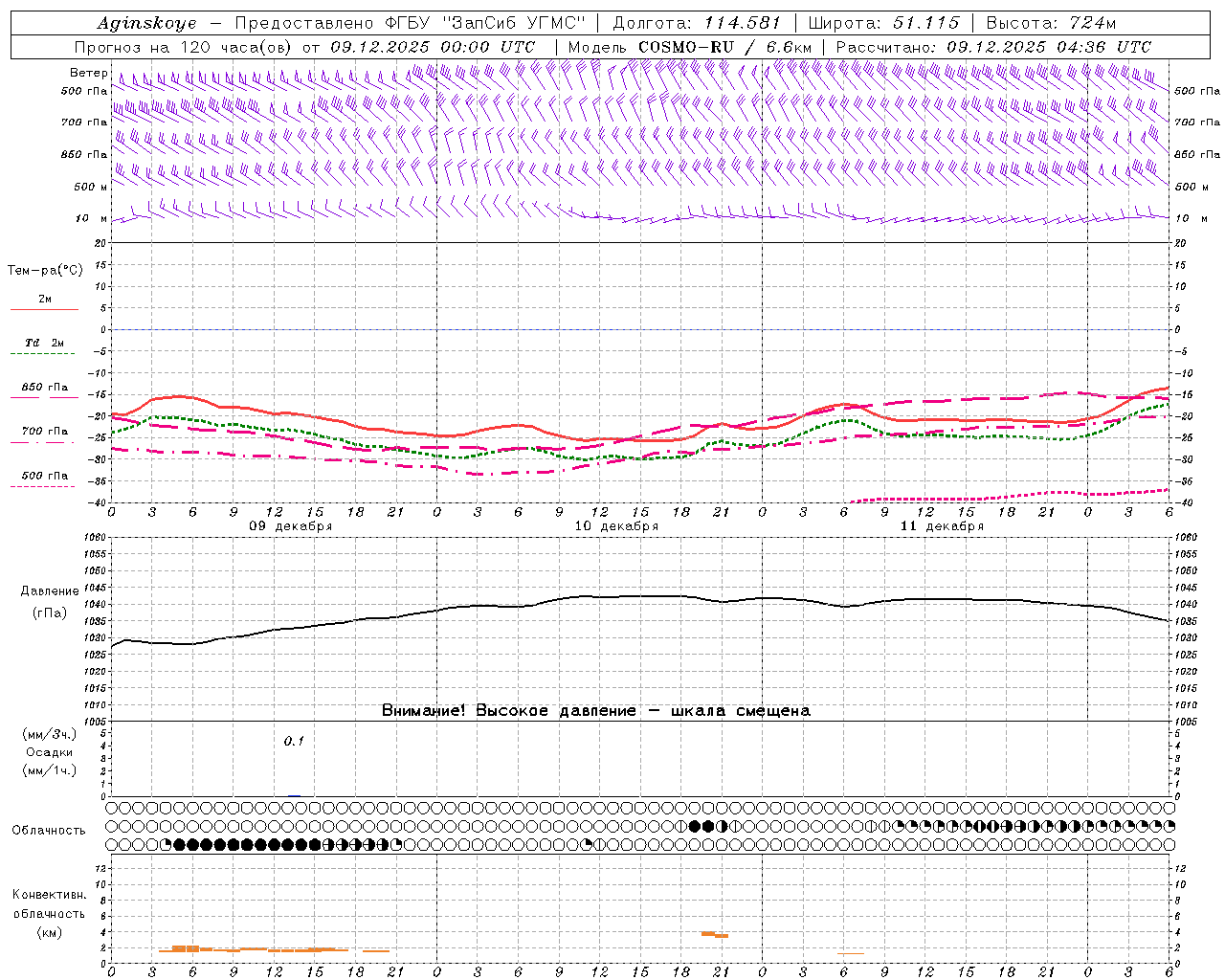Image resolution: width=1225 pixels, height=980 pixels.
Task: Click the station name Aginskoye in header
Action: tap(146, 24)
